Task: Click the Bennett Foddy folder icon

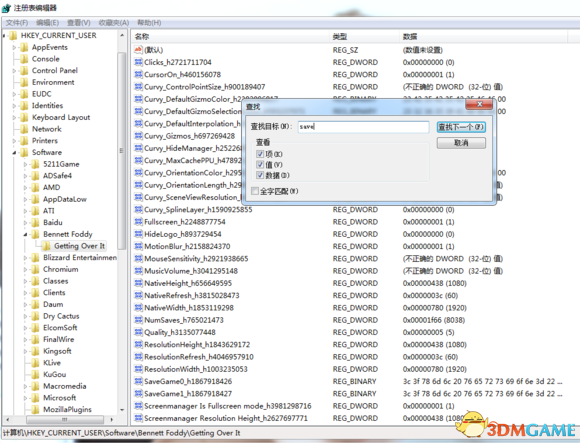Action: [x=36, y=234]
